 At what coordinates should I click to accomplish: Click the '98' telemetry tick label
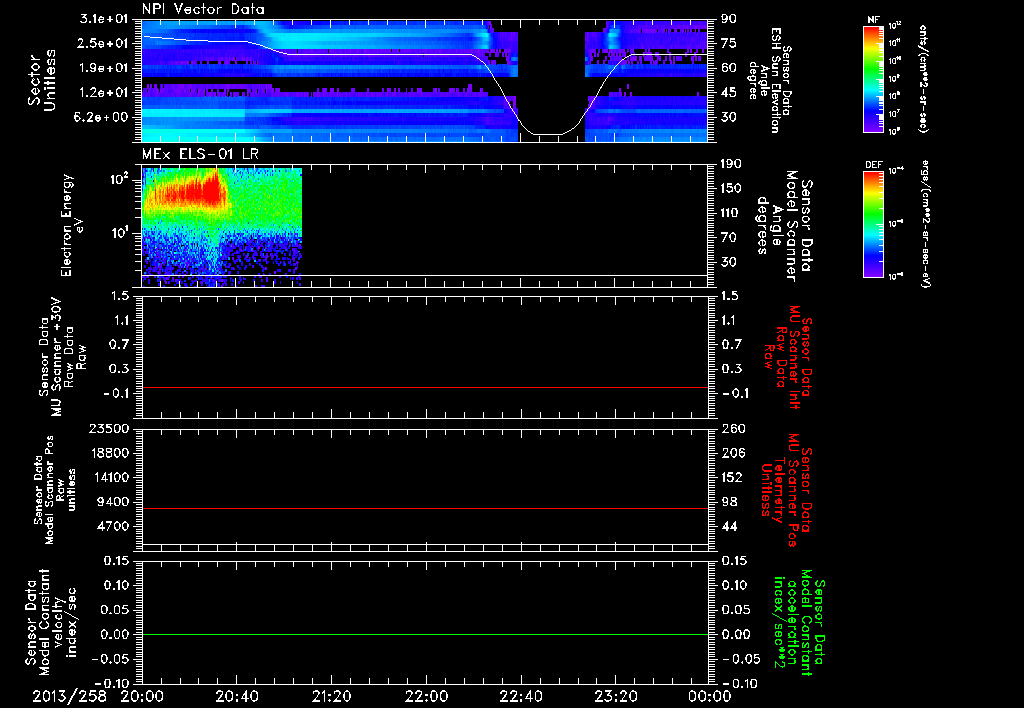point(729,502)
